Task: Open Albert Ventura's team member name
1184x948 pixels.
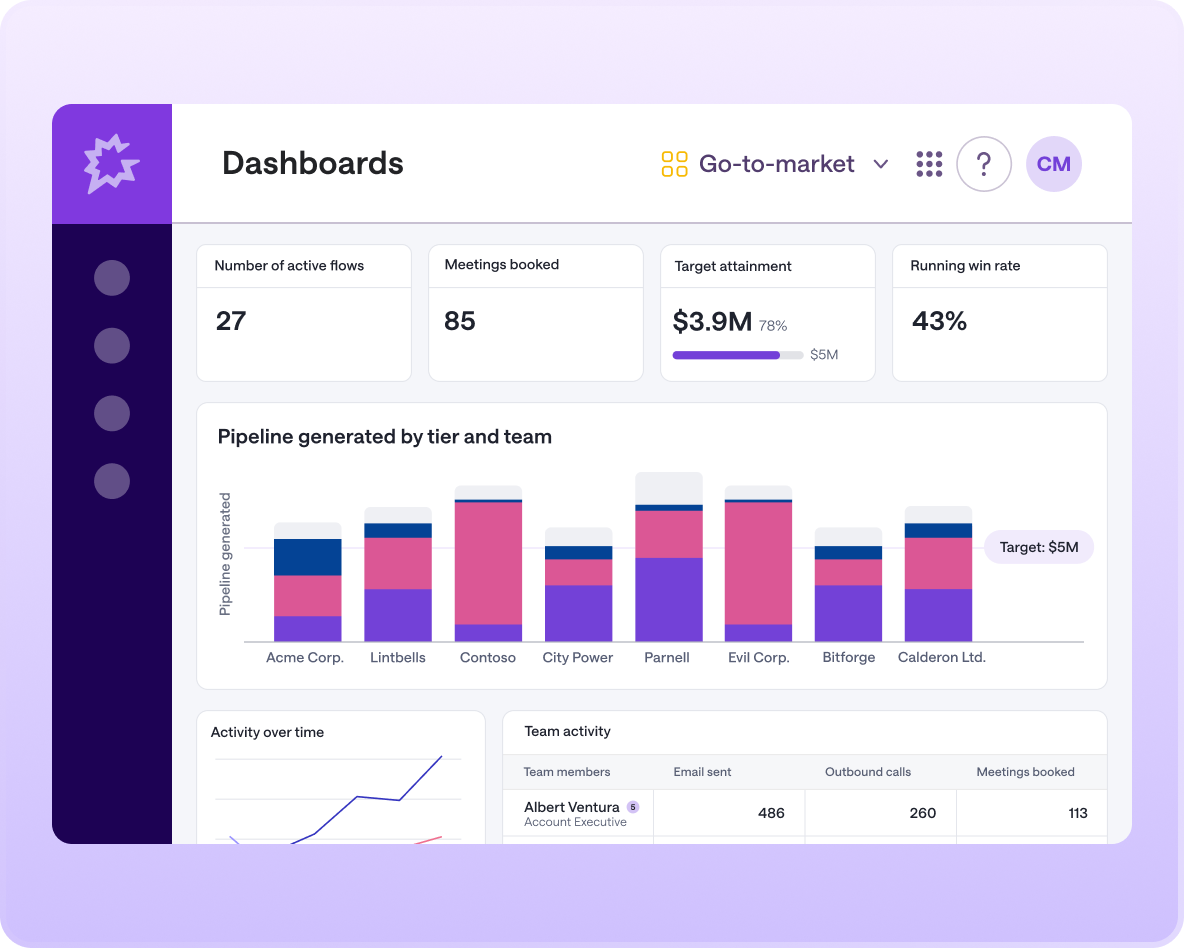Action: tap(572, 807)
